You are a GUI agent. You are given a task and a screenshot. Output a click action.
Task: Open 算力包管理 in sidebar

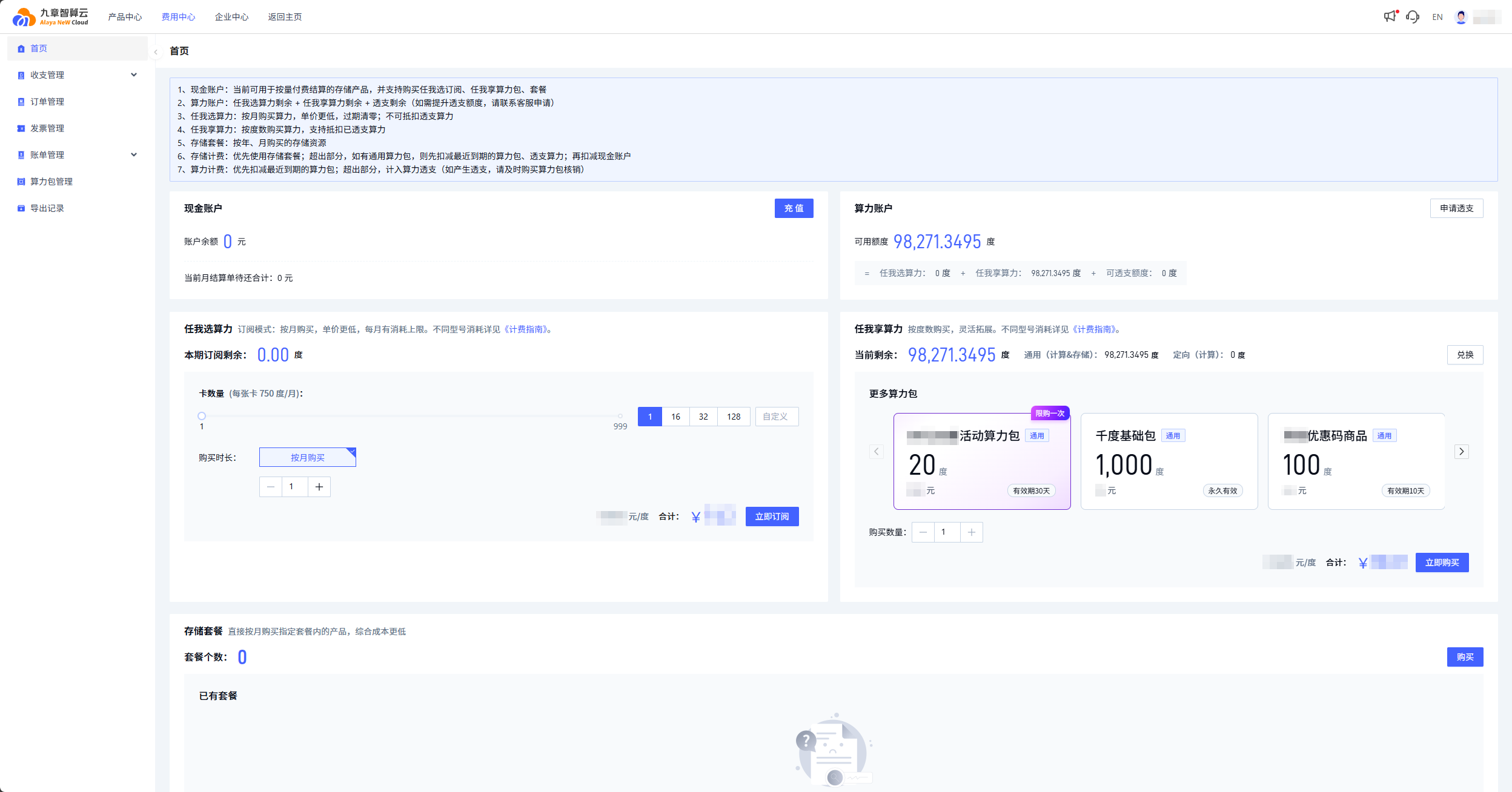tap(51, 182)
